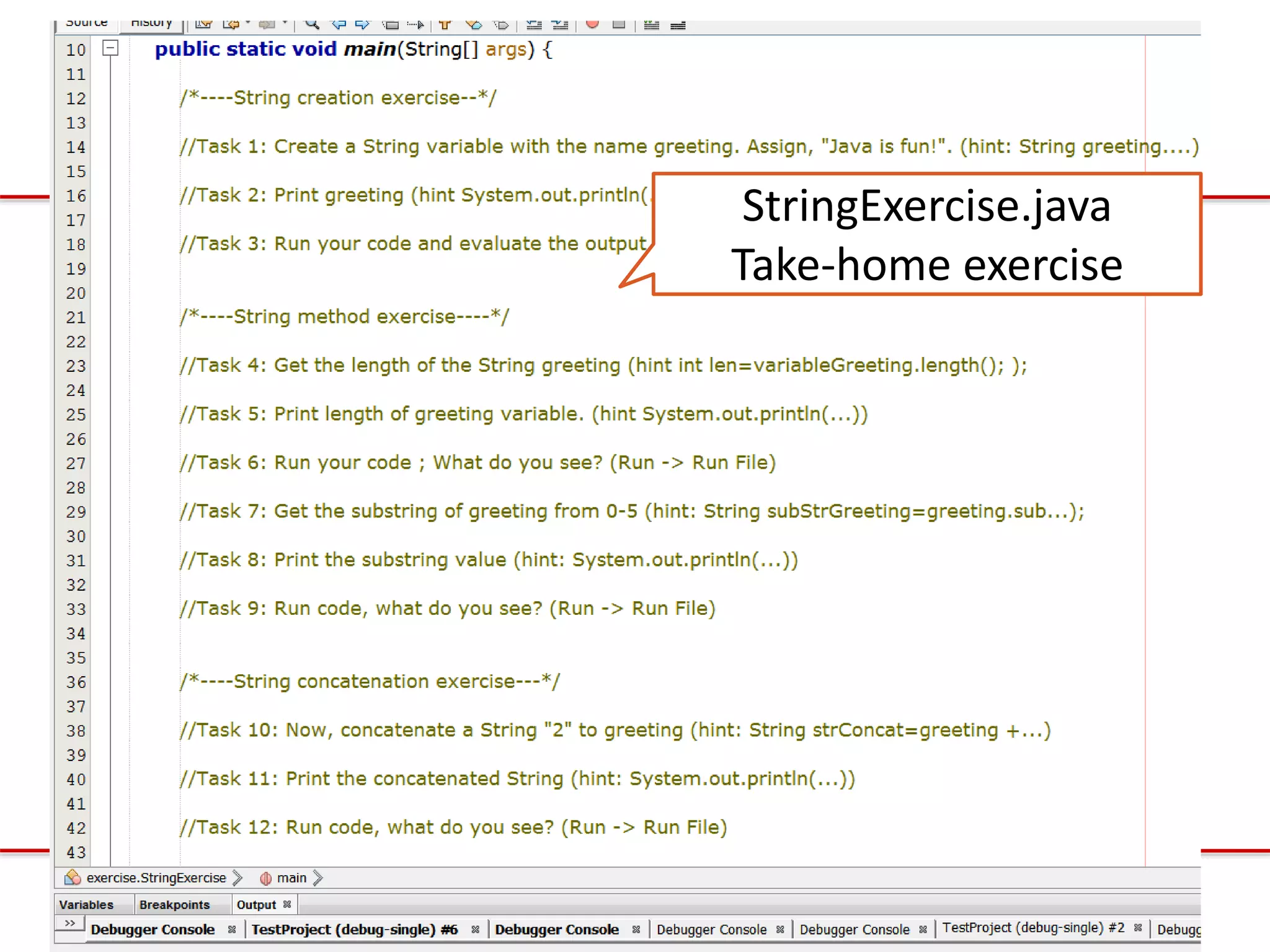Screen dimensions: 1270x952
Task: Click the Task 6 comment line
Action: pos(477,463)
